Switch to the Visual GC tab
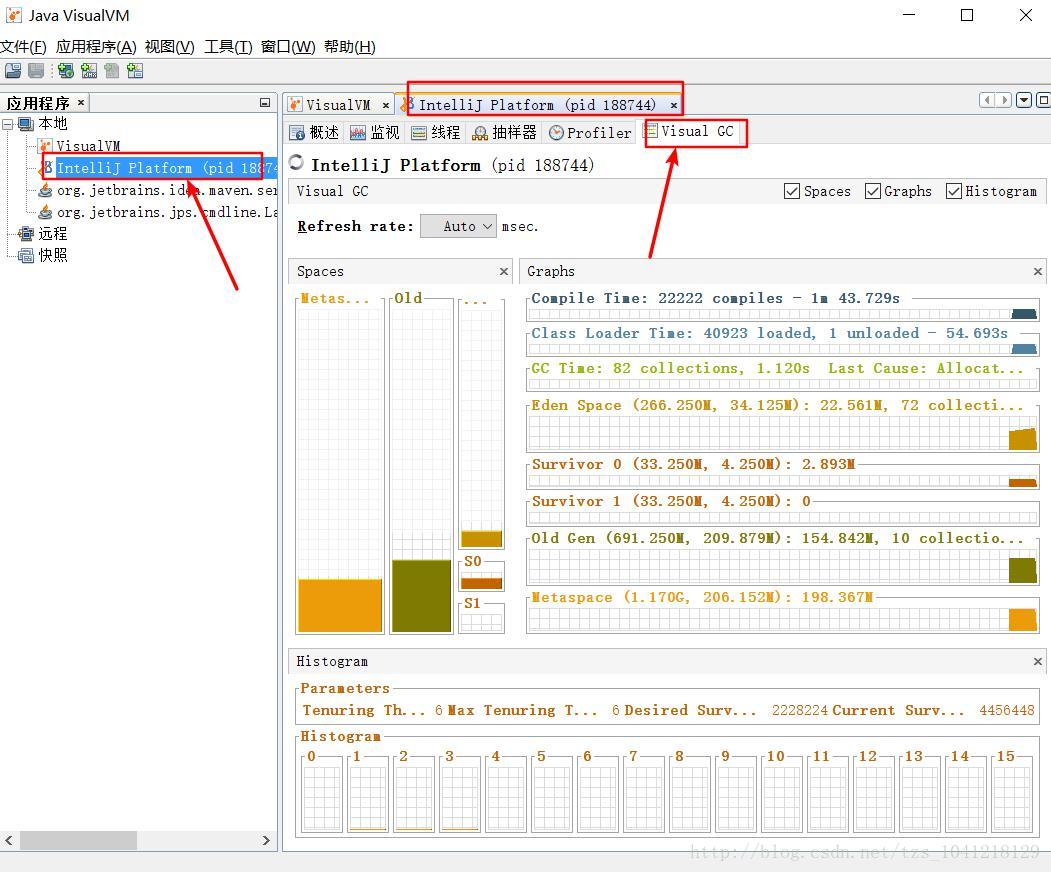The image size is (1051, 872). click(x=690, y=131)
